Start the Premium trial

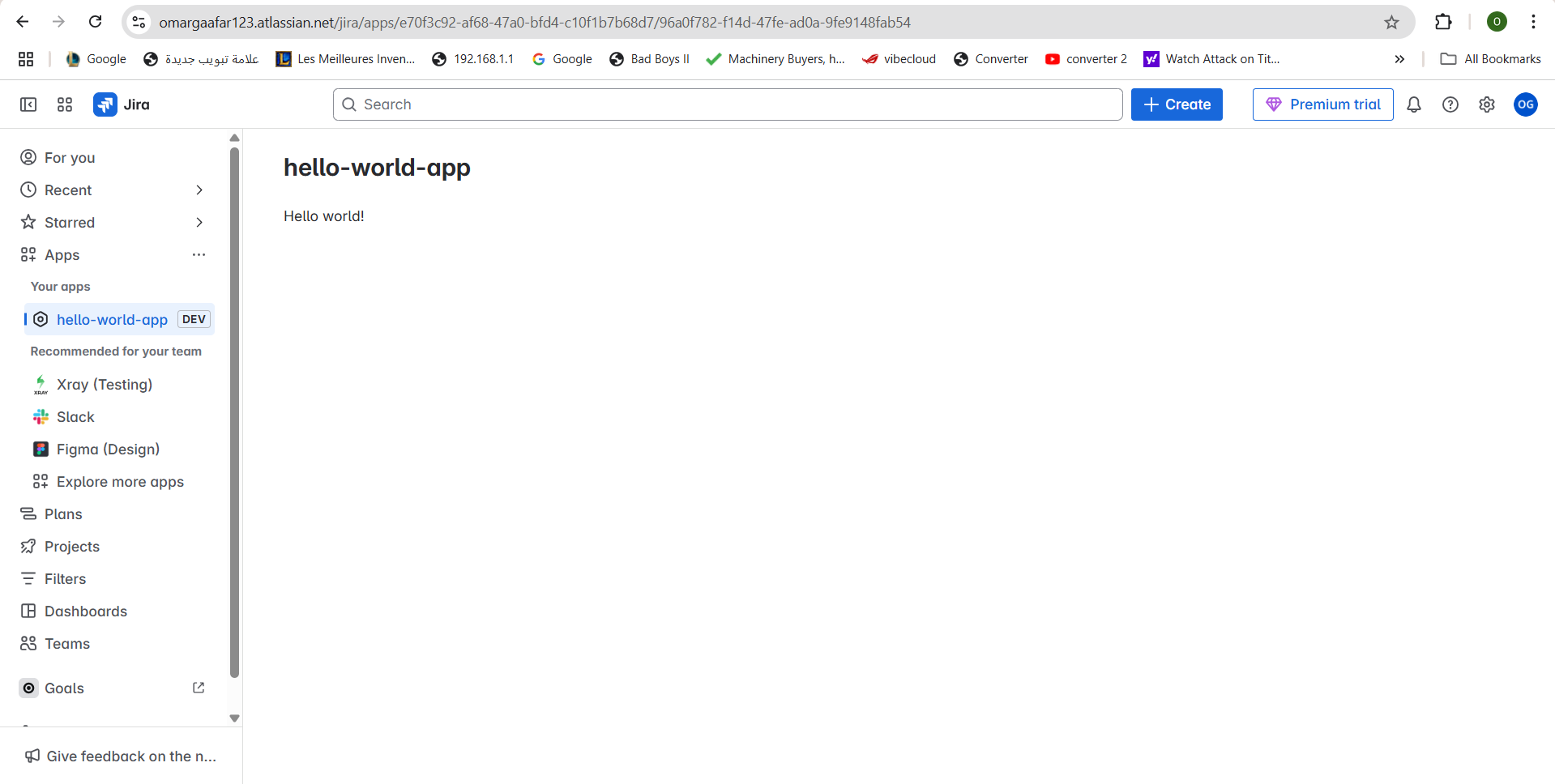tap(1322, 104)
